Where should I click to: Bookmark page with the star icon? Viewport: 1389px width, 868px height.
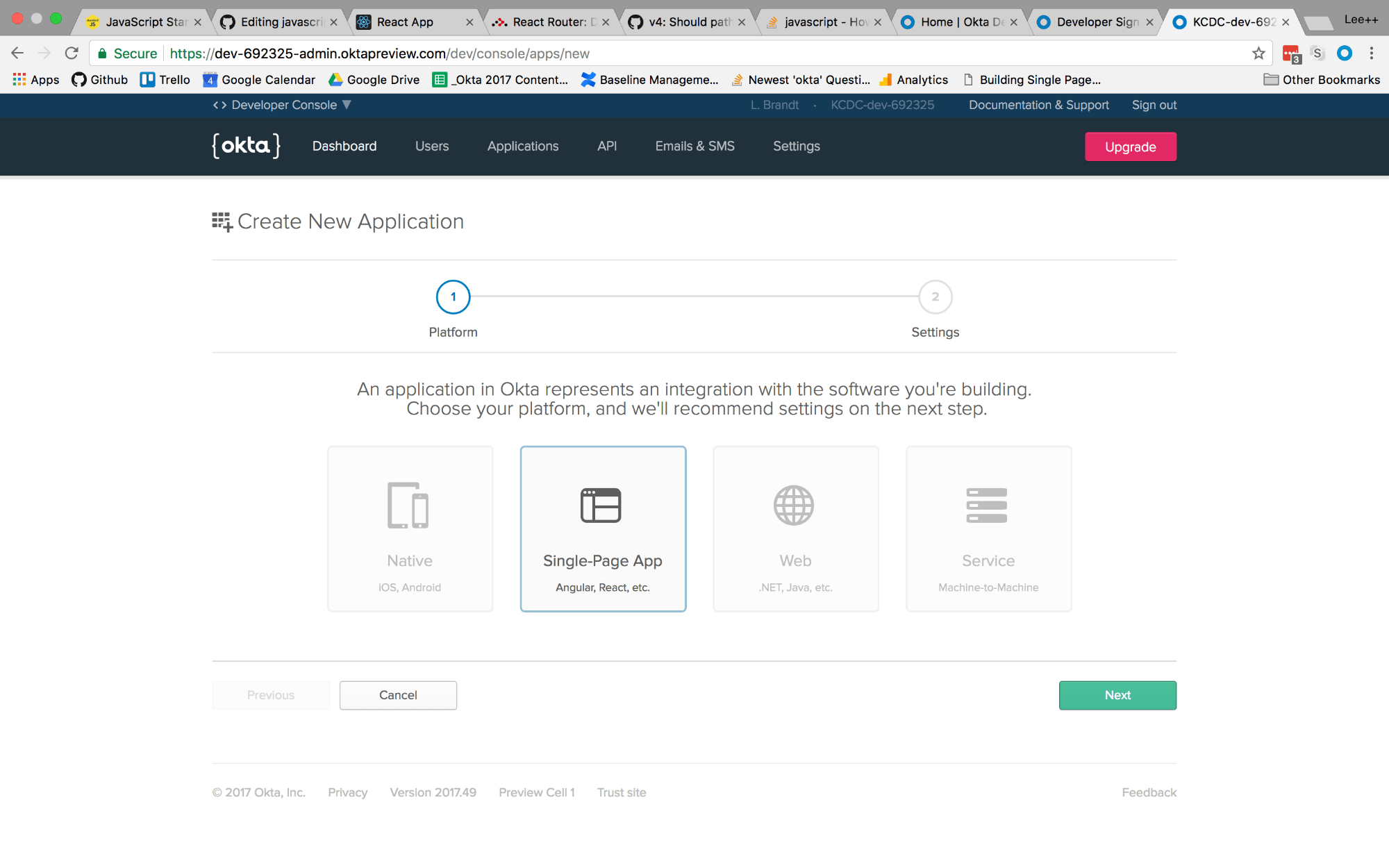pos(1258,53)
